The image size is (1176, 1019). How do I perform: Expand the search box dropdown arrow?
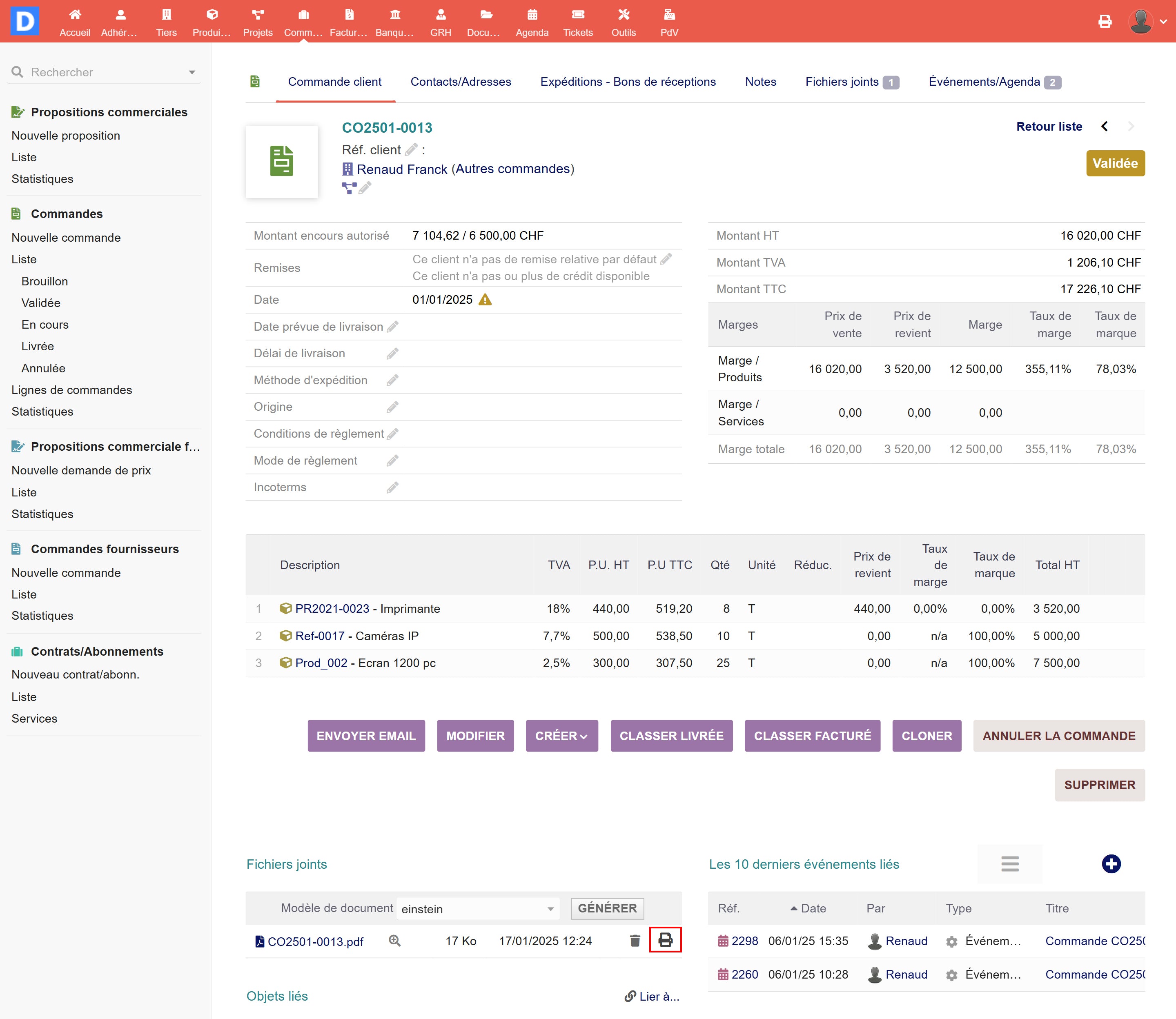[x=192, y=72]
